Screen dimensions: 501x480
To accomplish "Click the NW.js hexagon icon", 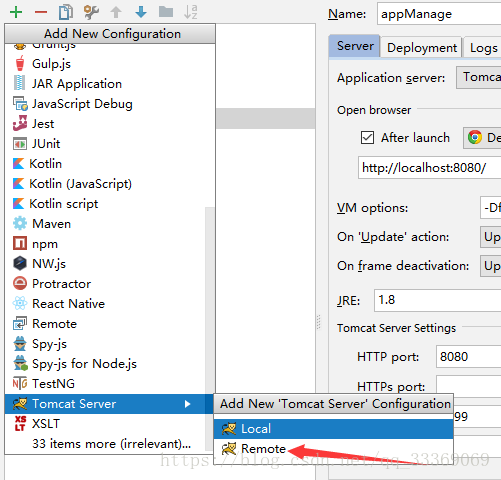I will click(x=20, y=263).
